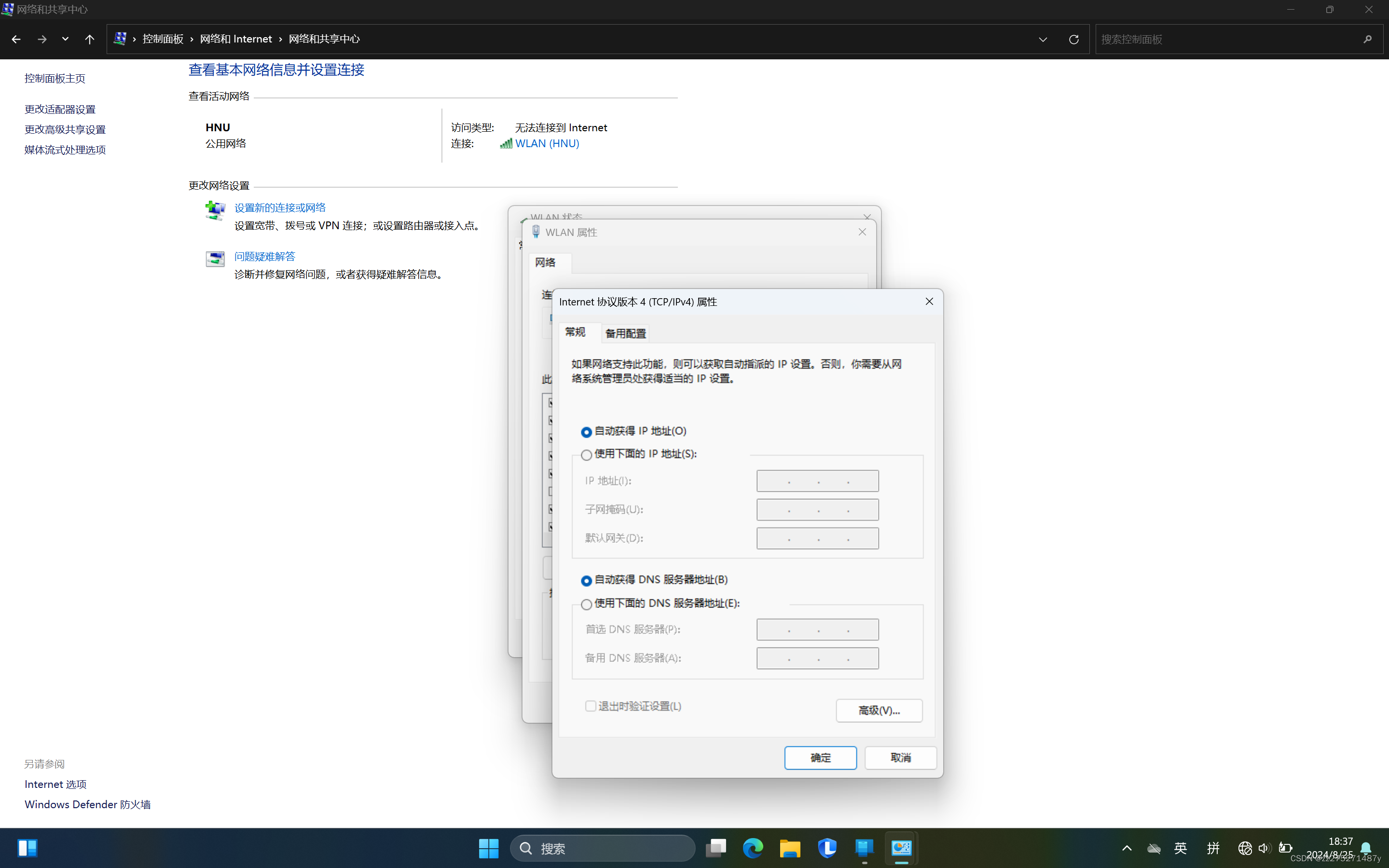This screenshot has width=1389, height=868.
Task: Click the up-one-level arrow icon
Action: (90, 39)
